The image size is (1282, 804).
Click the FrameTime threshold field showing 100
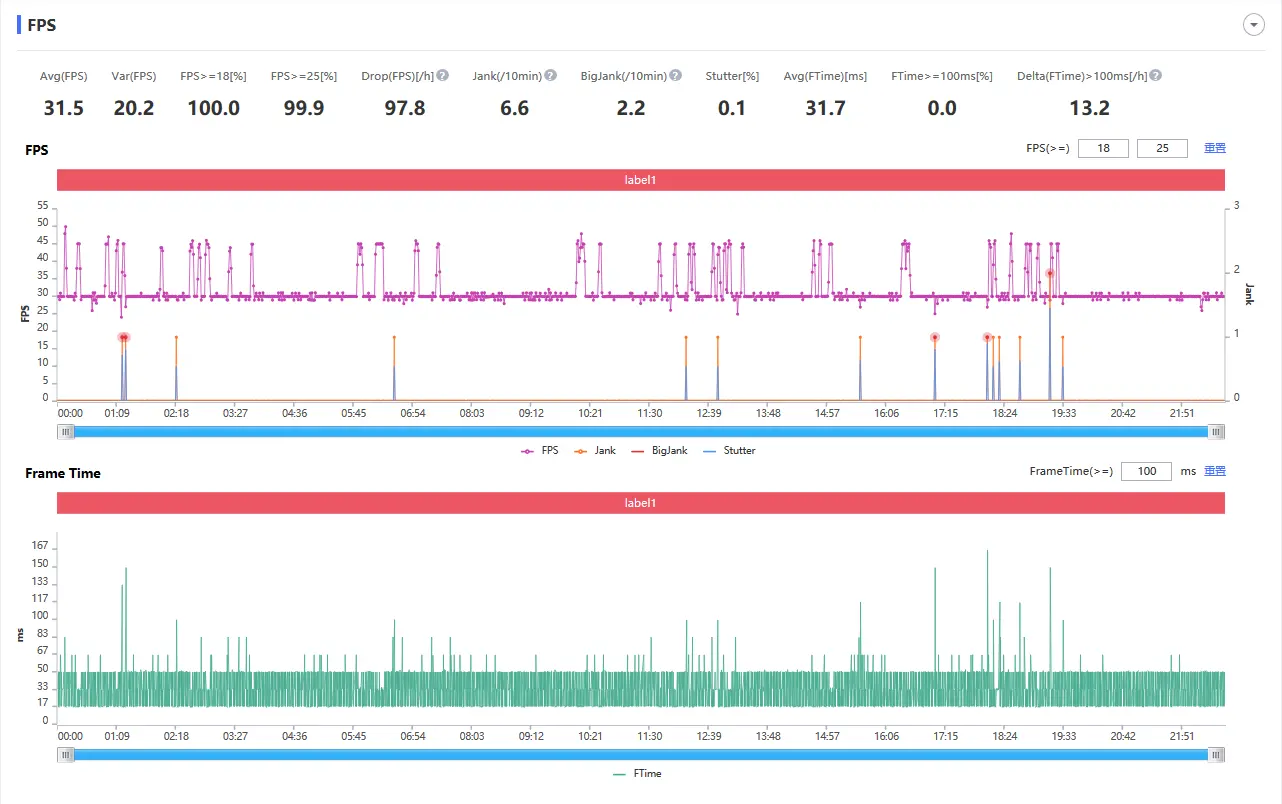coord(1146,471)
